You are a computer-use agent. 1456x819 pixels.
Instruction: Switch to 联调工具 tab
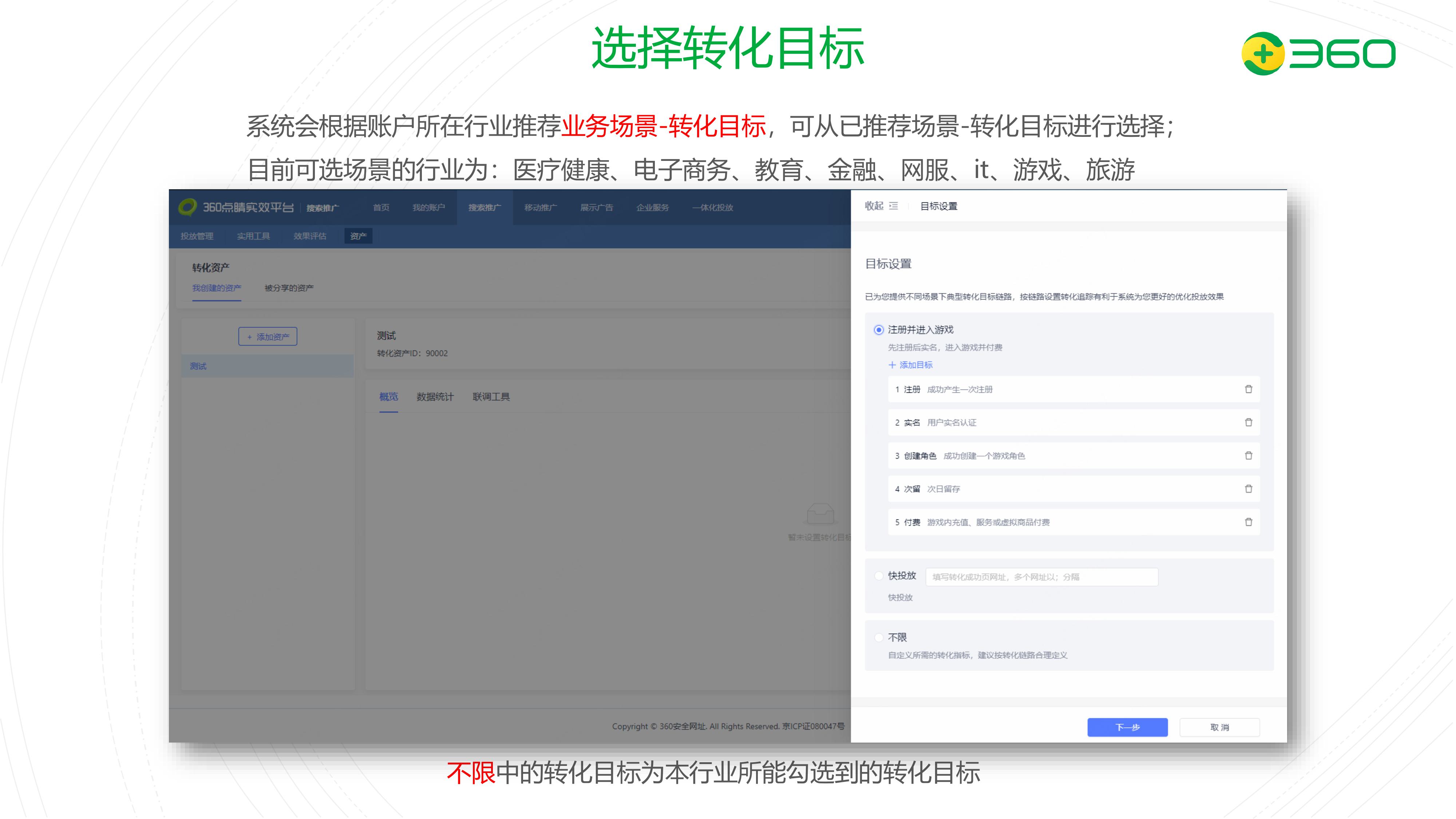click(491, 397)
